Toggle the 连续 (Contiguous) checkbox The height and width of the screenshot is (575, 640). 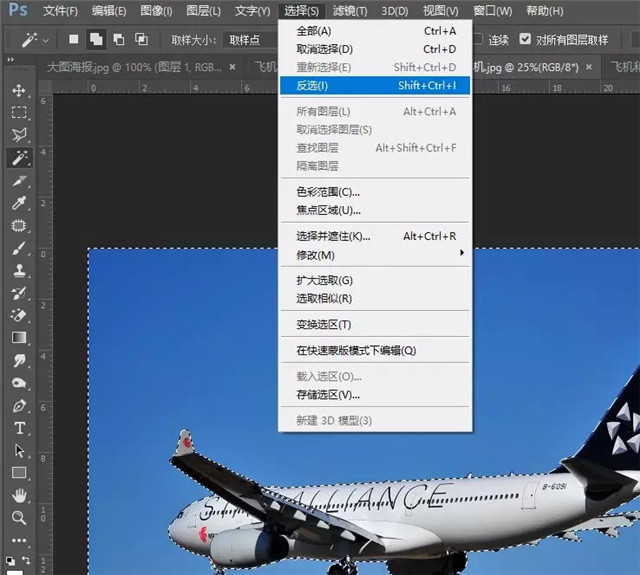[x=477, y=40]
